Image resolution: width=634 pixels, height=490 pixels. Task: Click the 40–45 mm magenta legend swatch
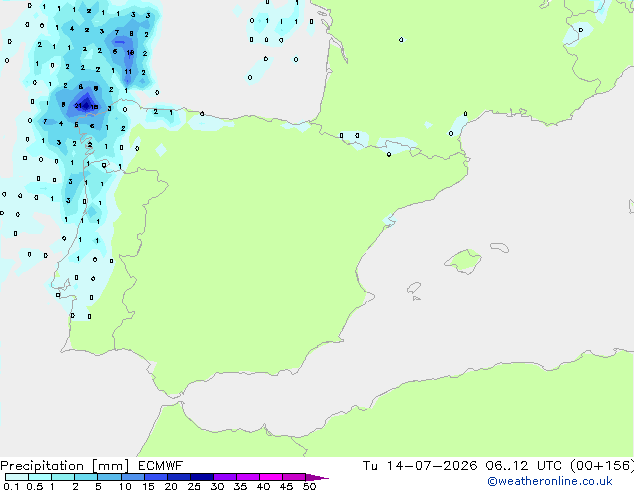271,477
